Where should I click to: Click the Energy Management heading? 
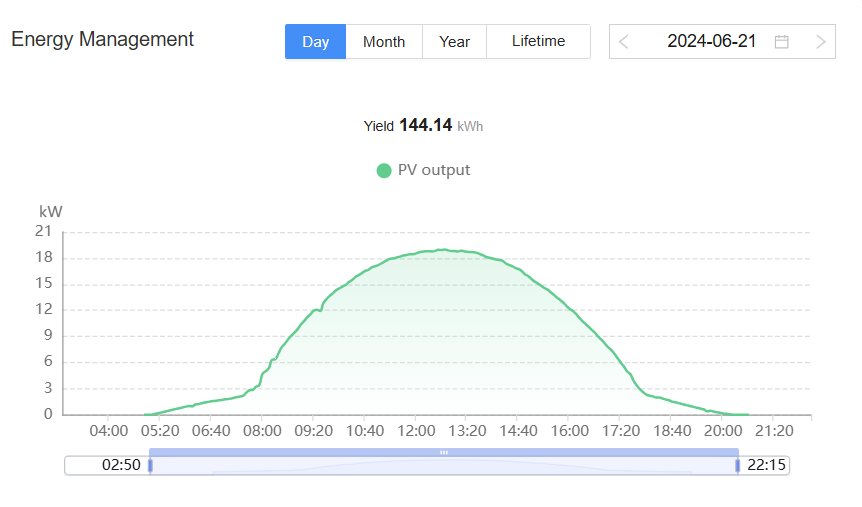tap(102, 39)
